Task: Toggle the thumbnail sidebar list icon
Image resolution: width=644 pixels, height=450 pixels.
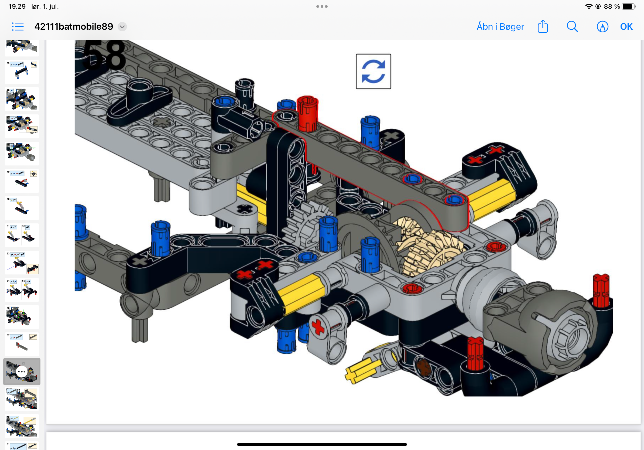Action: [x=17, y=27]
